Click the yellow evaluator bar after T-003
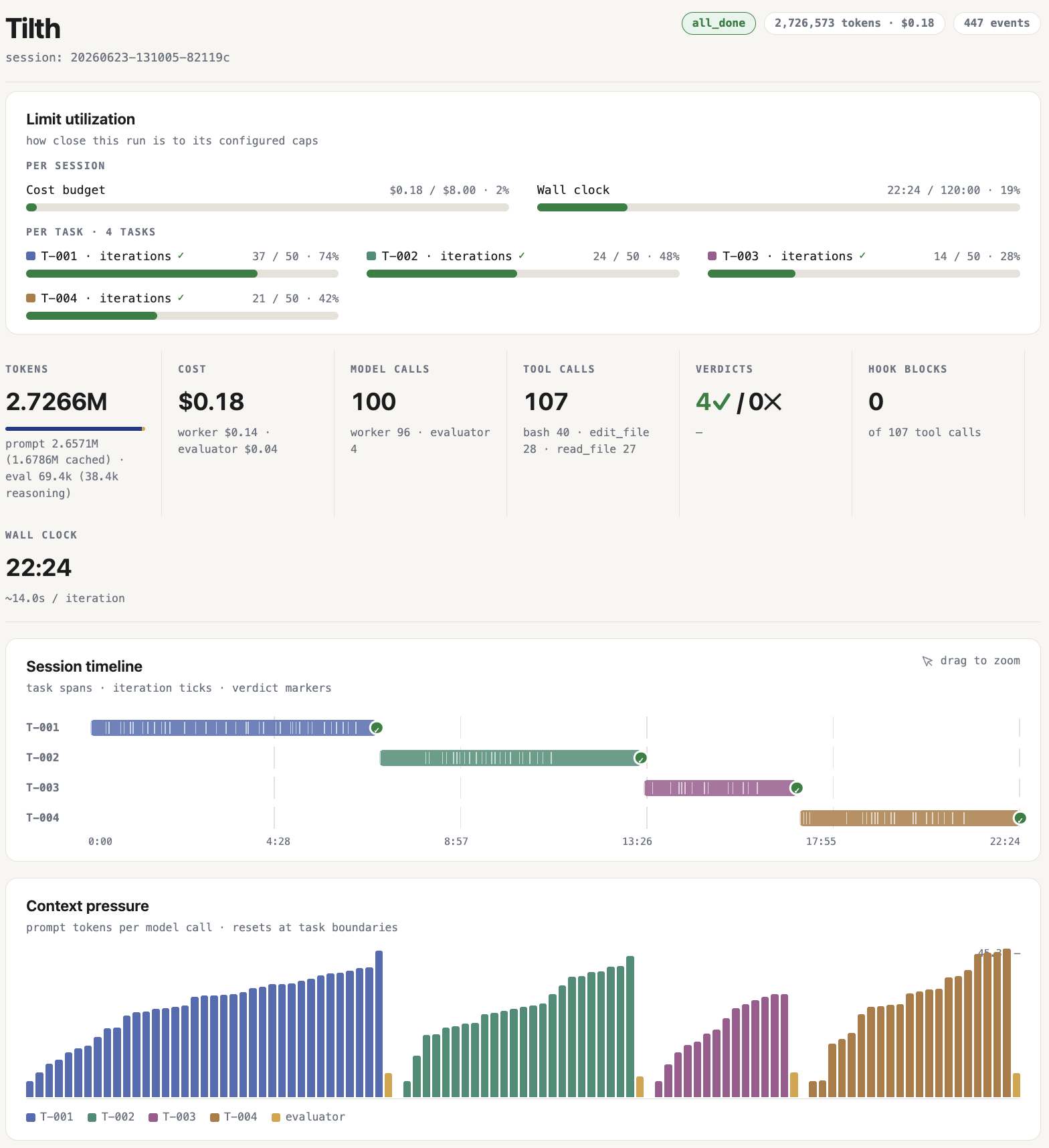 point(794,1085)
